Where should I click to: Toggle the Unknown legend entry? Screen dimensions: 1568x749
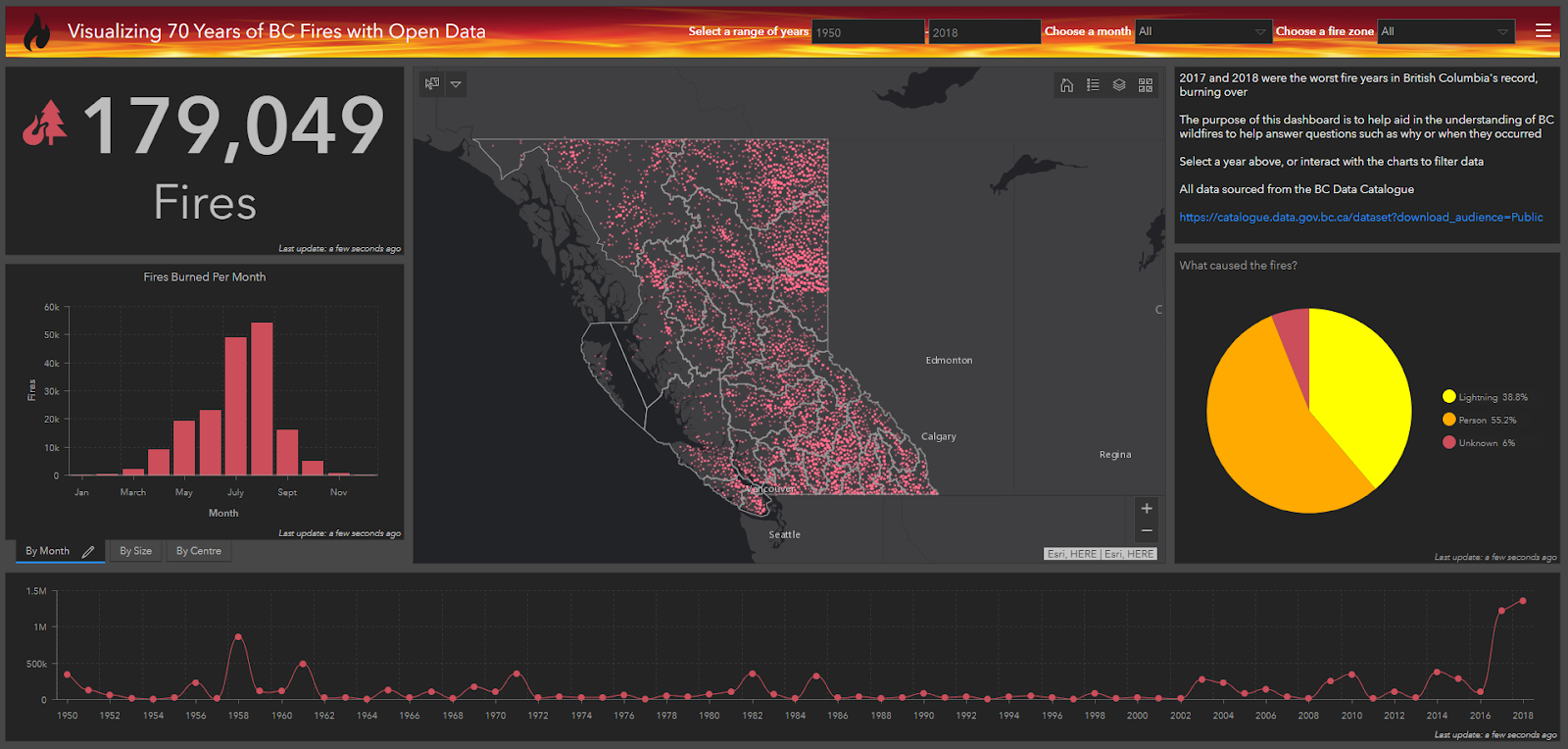click(x=1478, y=443)
